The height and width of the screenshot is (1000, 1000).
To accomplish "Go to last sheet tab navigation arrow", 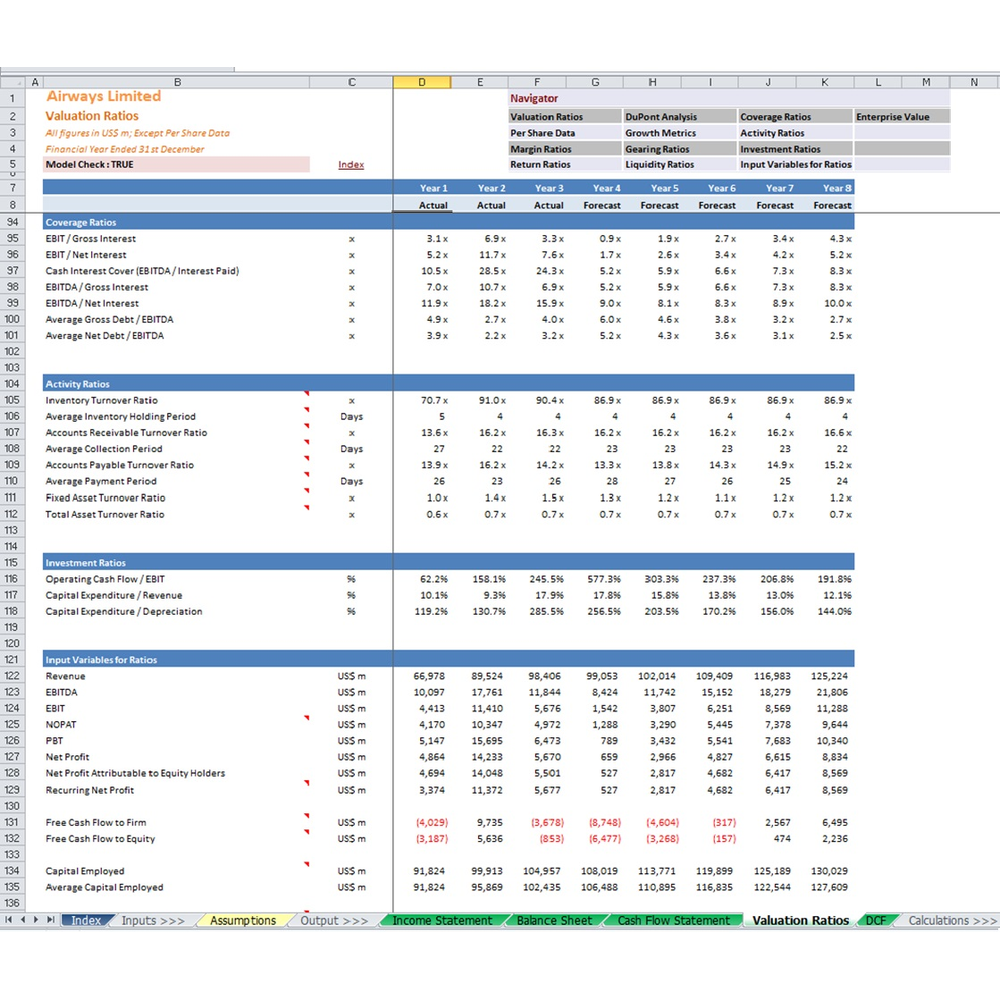I will (50, 920).
